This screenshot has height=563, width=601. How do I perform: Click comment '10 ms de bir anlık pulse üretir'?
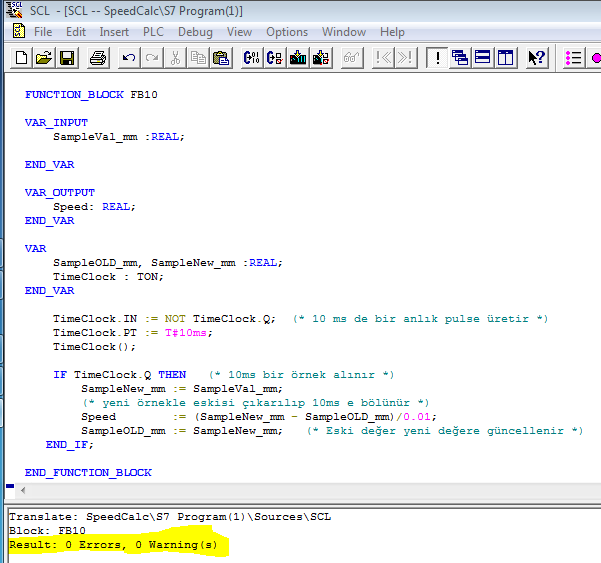point(420,319)
